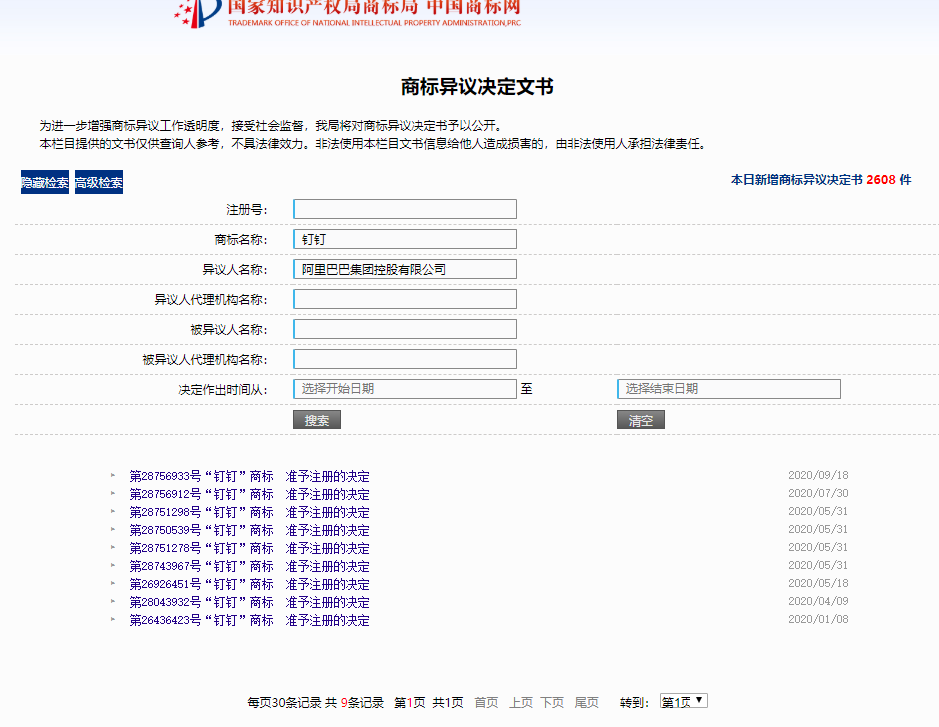939x727 pixels.
Task: Open decision for trademark 第28756933号
Action: [x=249, y=476]
